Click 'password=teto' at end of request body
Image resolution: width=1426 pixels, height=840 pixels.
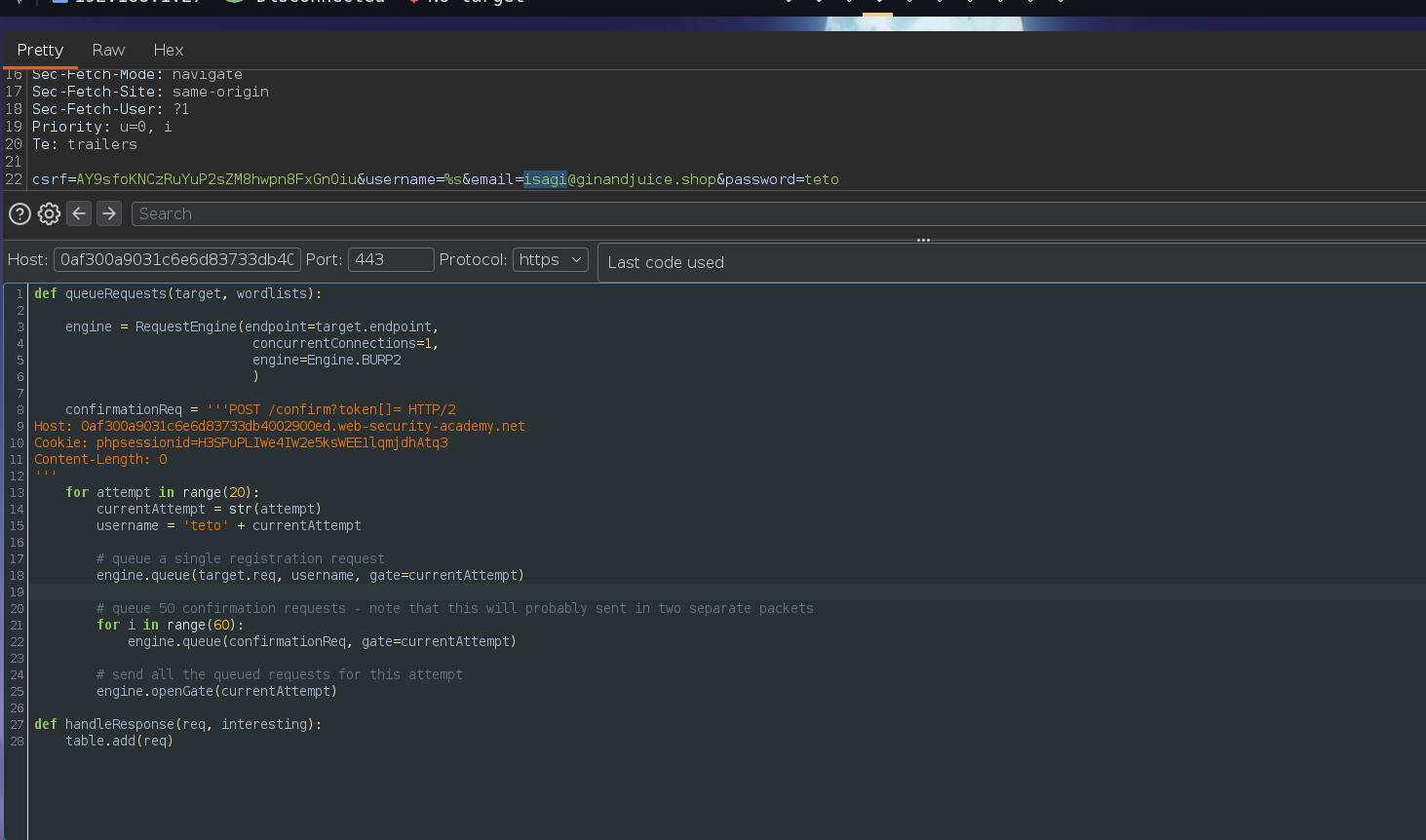click(782, 179)
